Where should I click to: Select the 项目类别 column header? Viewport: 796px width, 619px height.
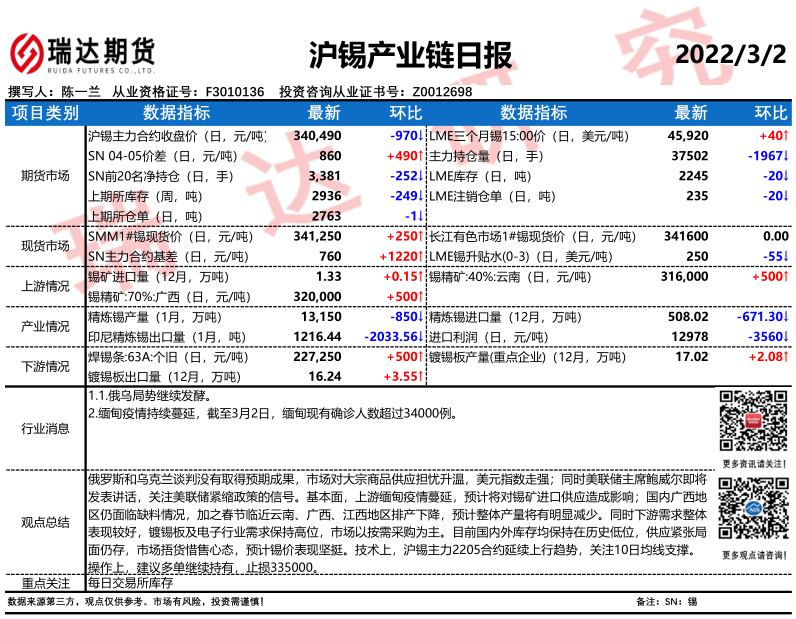click(45, 113)
